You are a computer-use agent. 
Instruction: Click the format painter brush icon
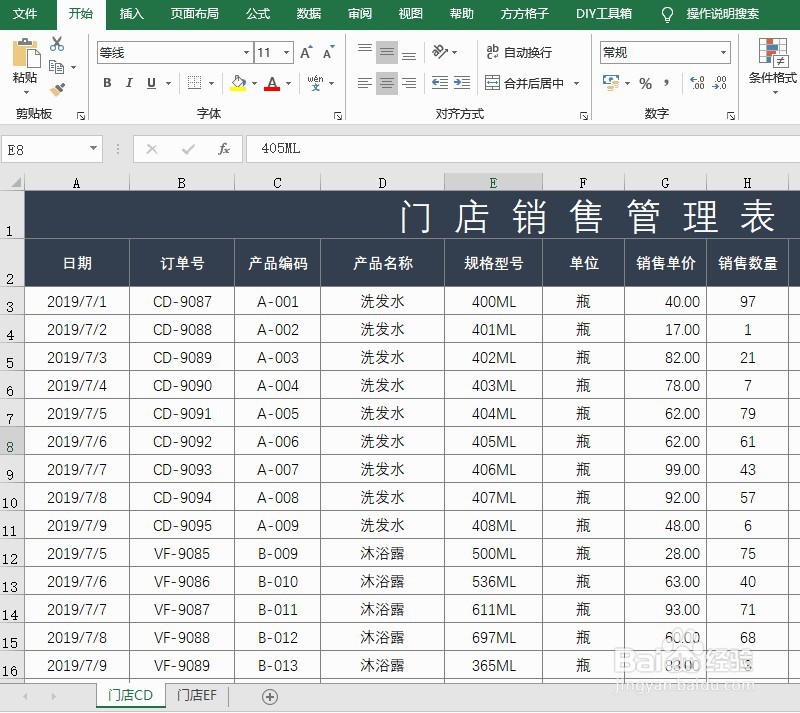click(x=57, y=87)
